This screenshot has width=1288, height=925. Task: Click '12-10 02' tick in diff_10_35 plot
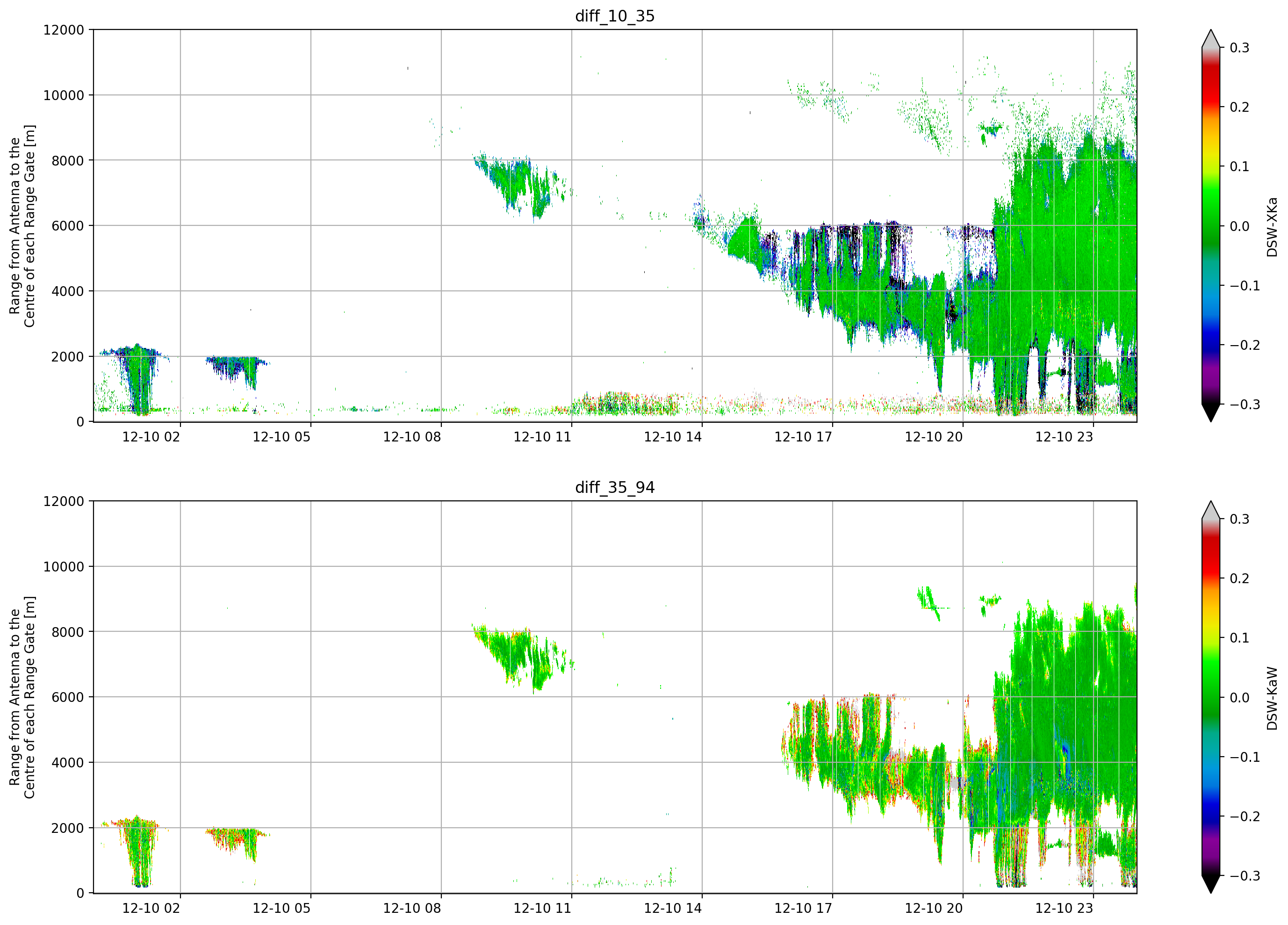click(x=151, y=436)
